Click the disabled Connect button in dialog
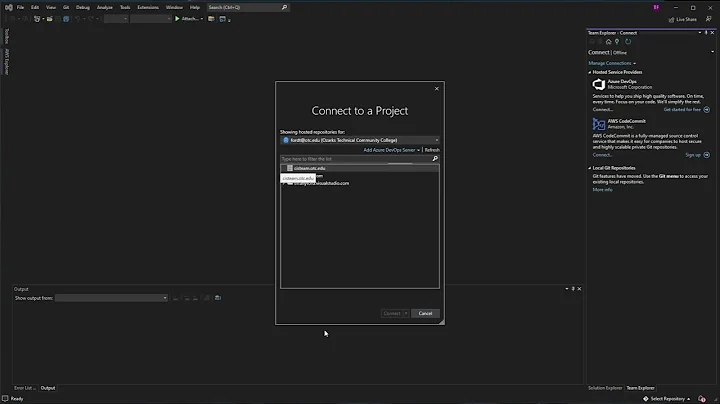 tap(392, 313)
